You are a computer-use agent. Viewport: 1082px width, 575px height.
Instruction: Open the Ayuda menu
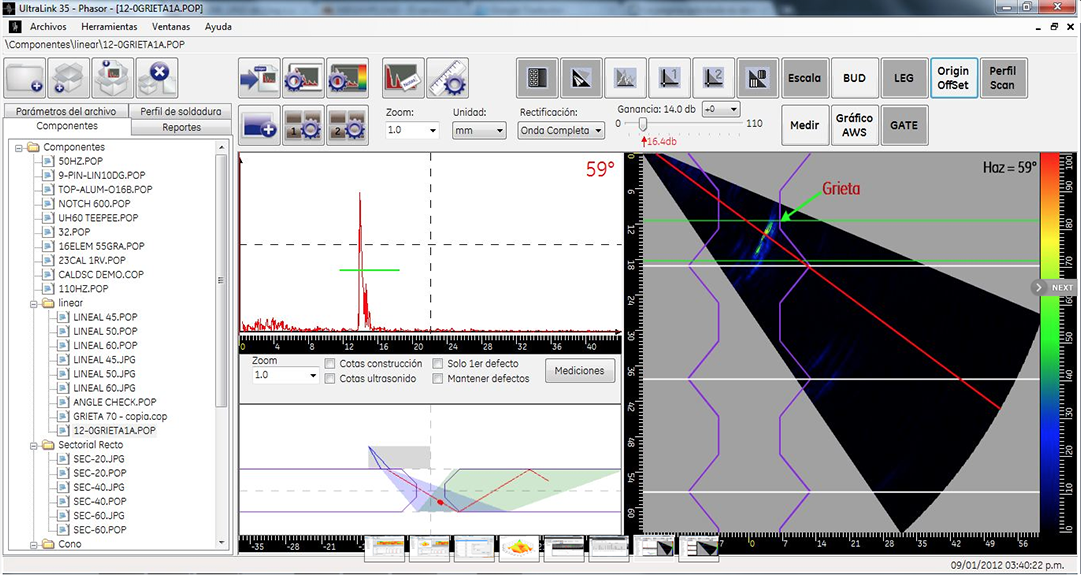click(218, 27)
